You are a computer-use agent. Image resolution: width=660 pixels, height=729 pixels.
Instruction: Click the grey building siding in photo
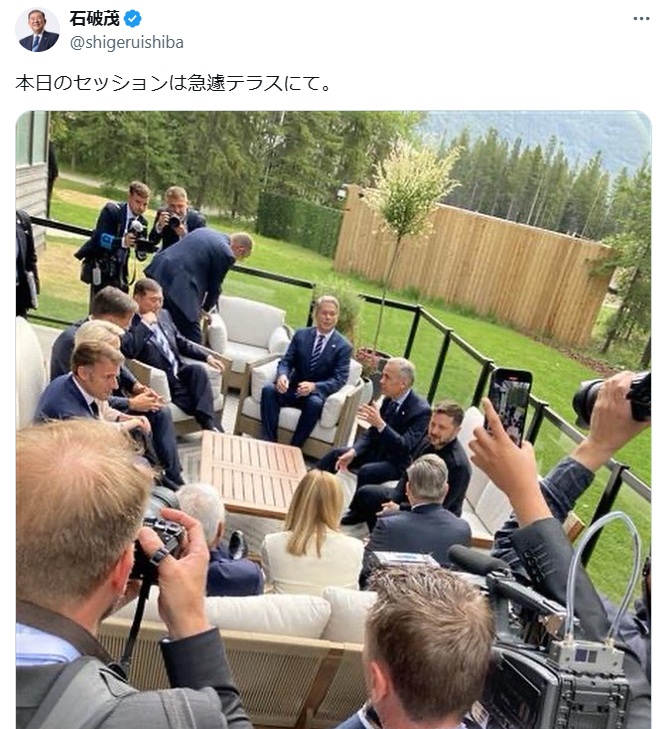33,186
